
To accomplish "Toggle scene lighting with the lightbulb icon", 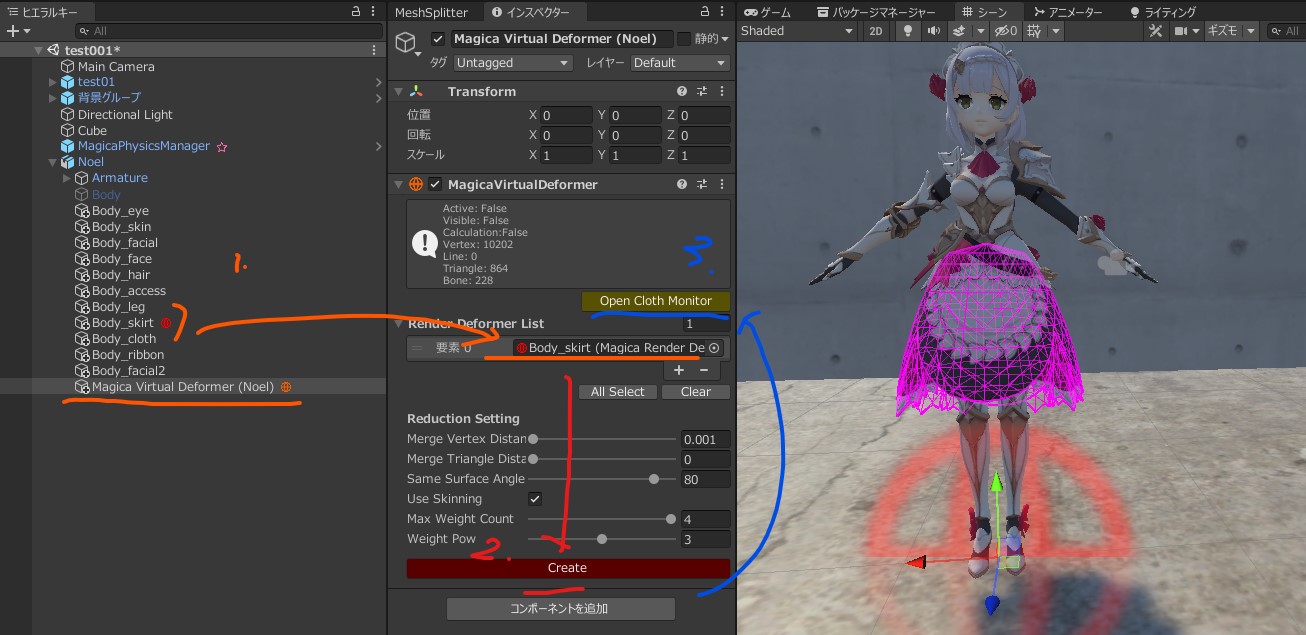I will point(908,31).
